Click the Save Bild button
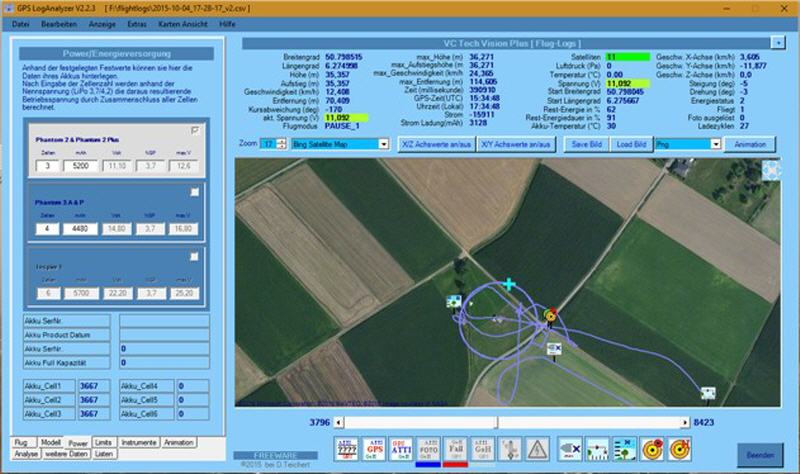 587,144
